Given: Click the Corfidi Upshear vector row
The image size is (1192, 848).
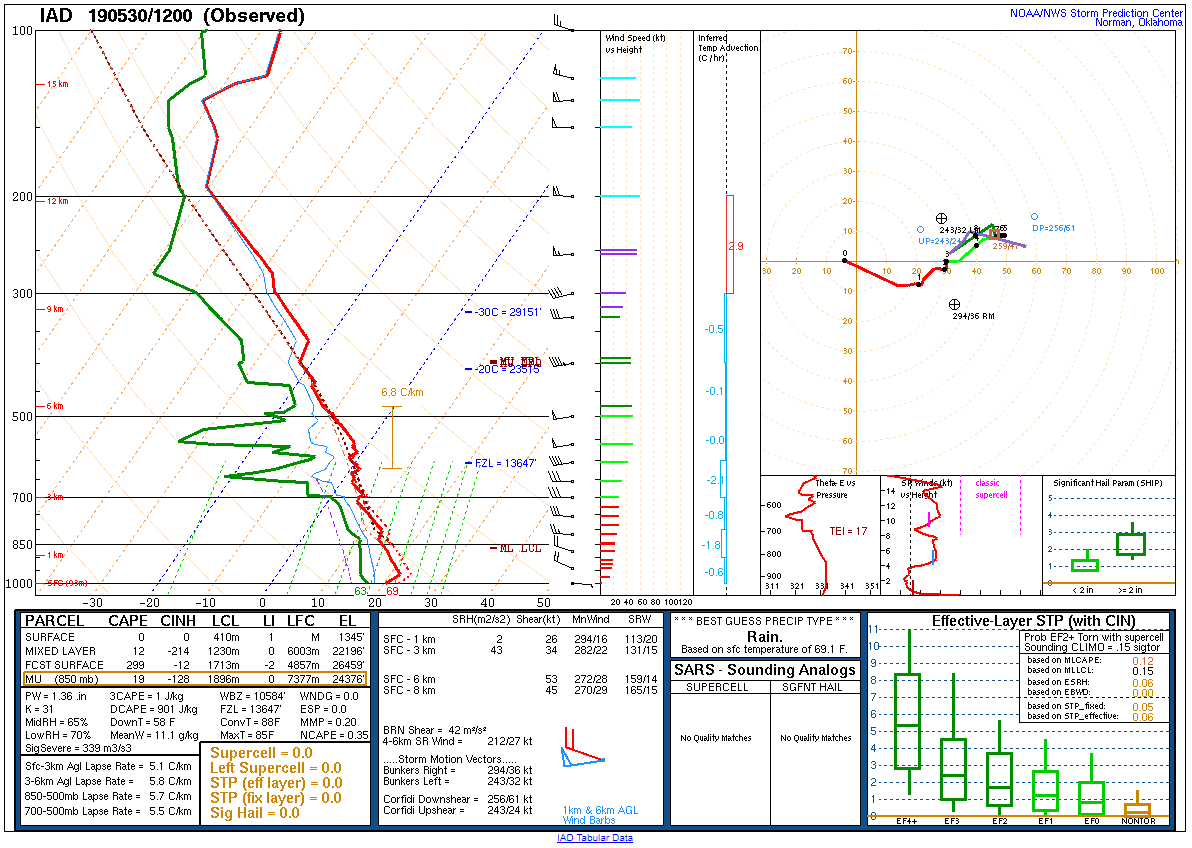Looking at the screenshot, I should 458,811.
